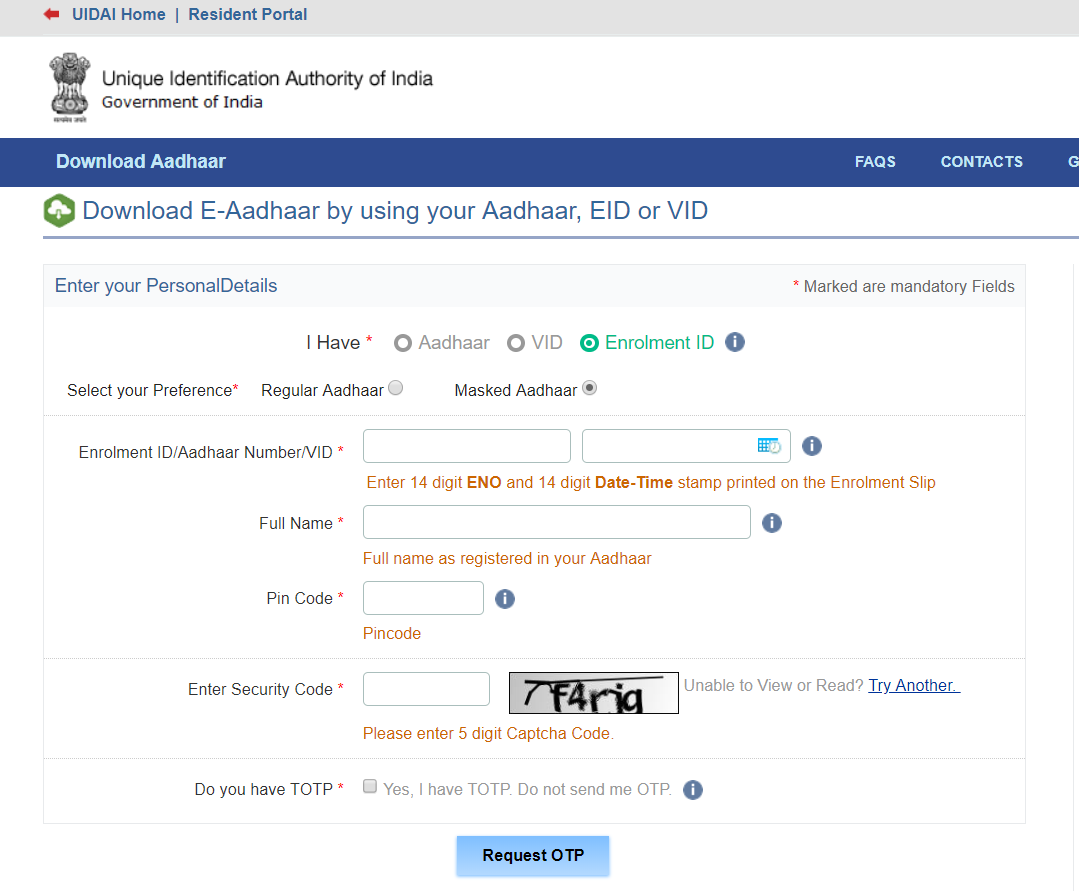Open the FAQS menu item
This screenshot has width=1079, height=891.
click(875, 162)
